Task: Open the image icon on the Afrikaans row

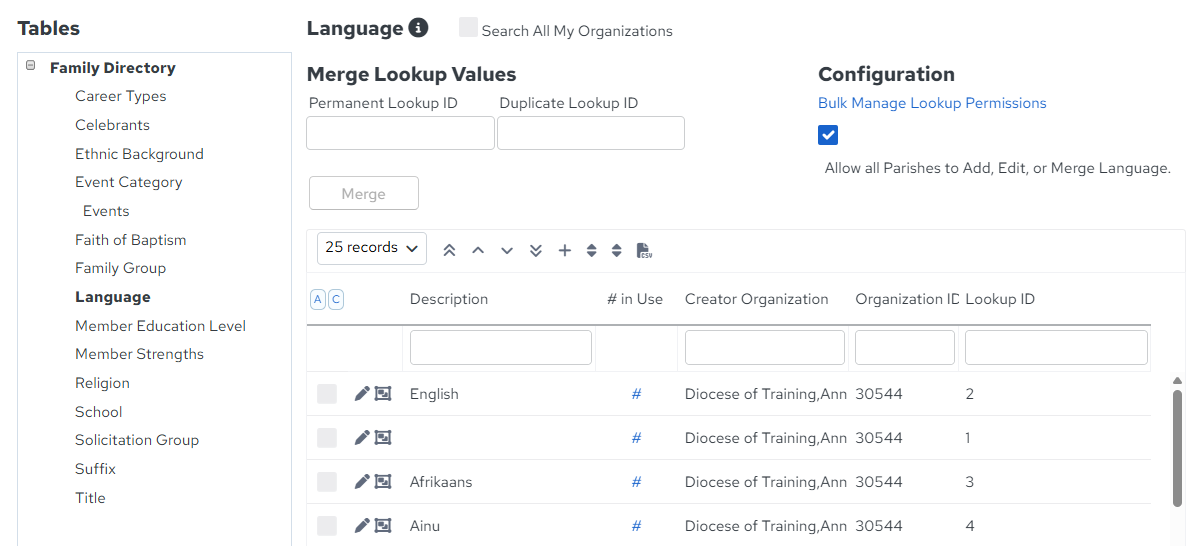Action: 383,481
